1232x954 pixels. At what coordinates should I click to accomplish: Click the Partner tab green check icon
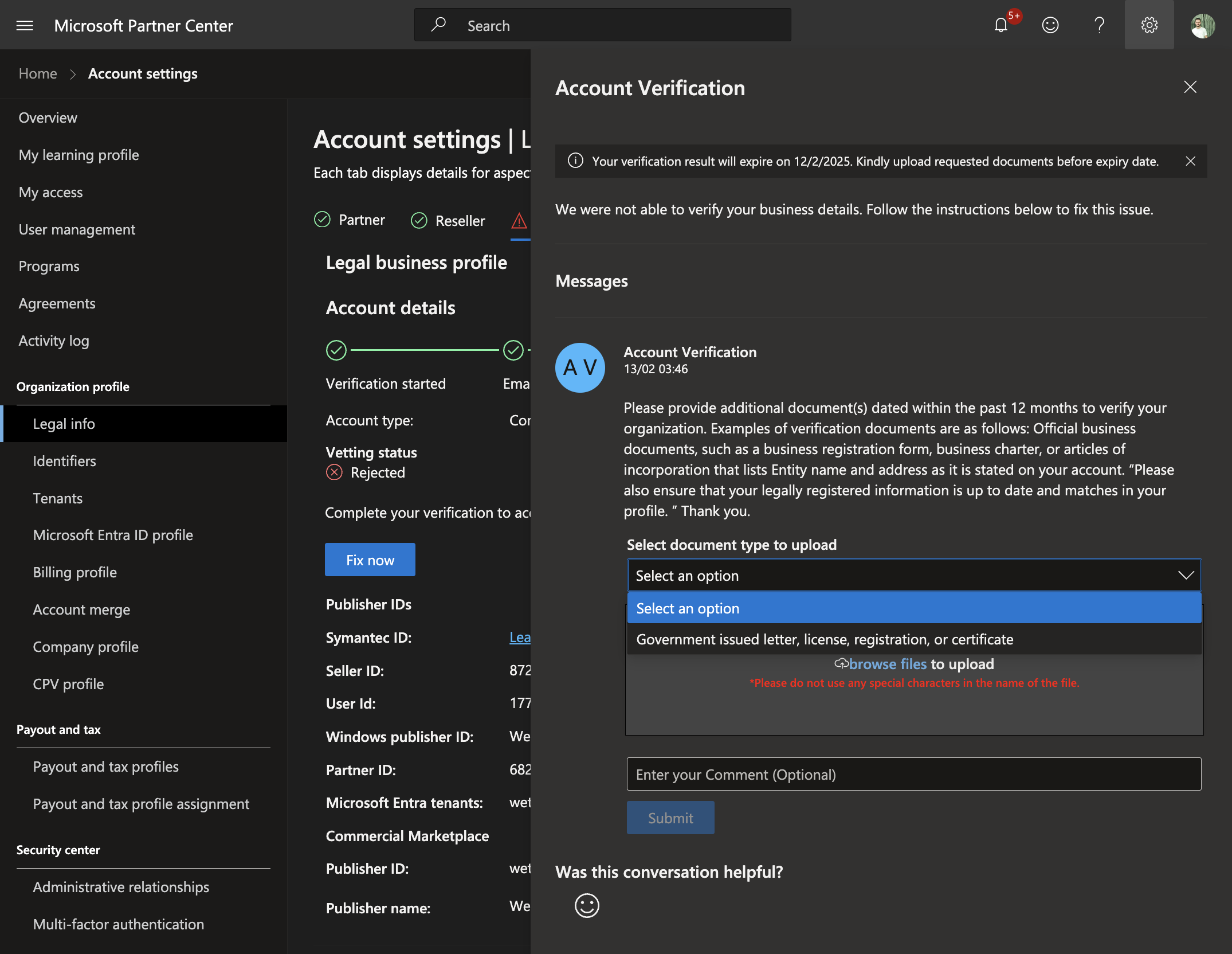click(x=322, y=220)
